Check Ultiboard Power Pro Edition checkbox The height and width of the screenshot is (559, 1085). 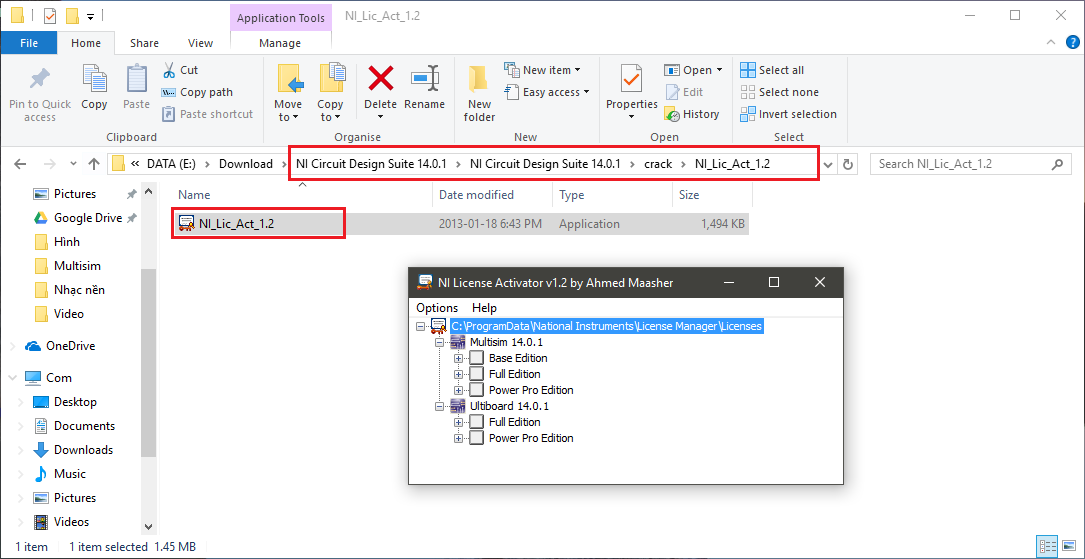[476, 437]
